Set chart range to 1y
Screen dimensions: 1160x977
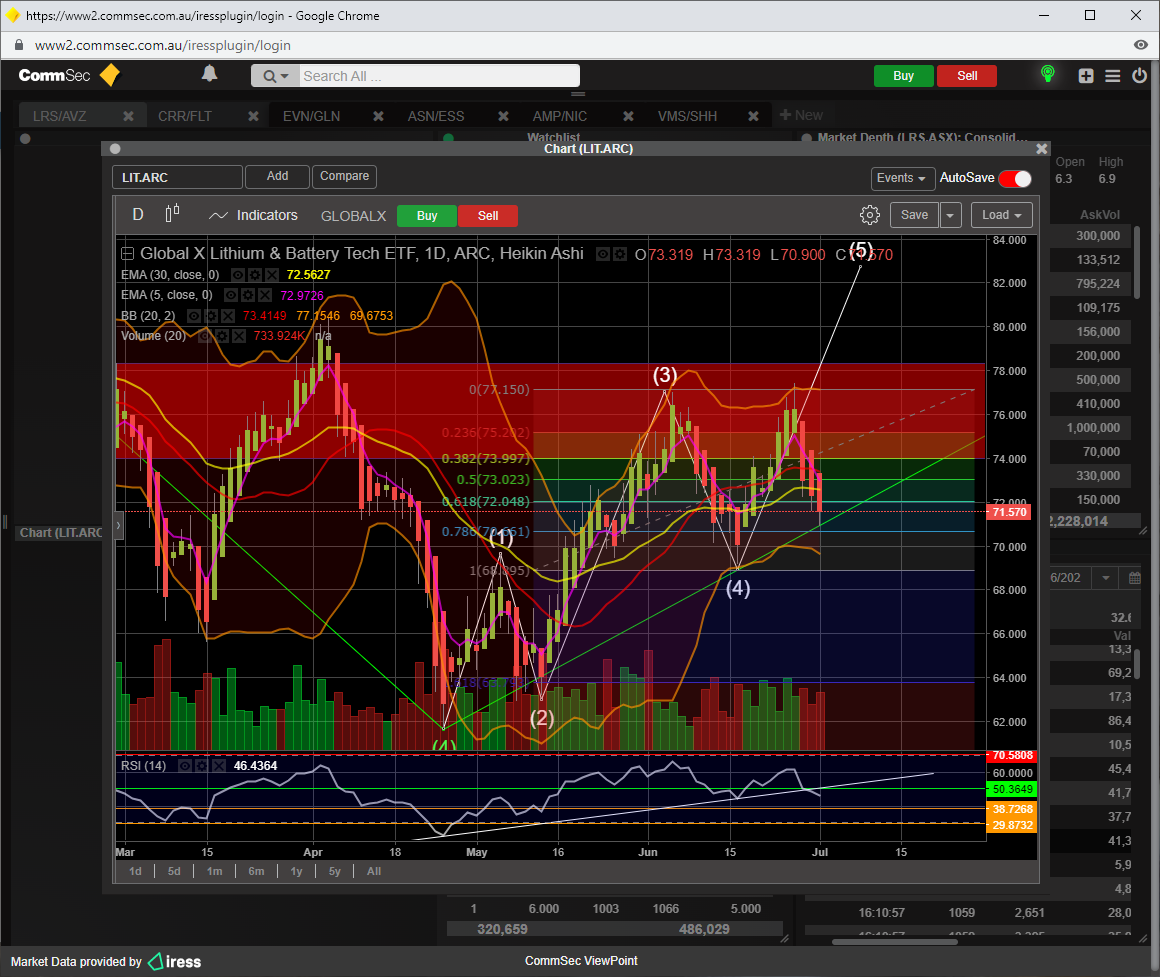click(297, 872)
